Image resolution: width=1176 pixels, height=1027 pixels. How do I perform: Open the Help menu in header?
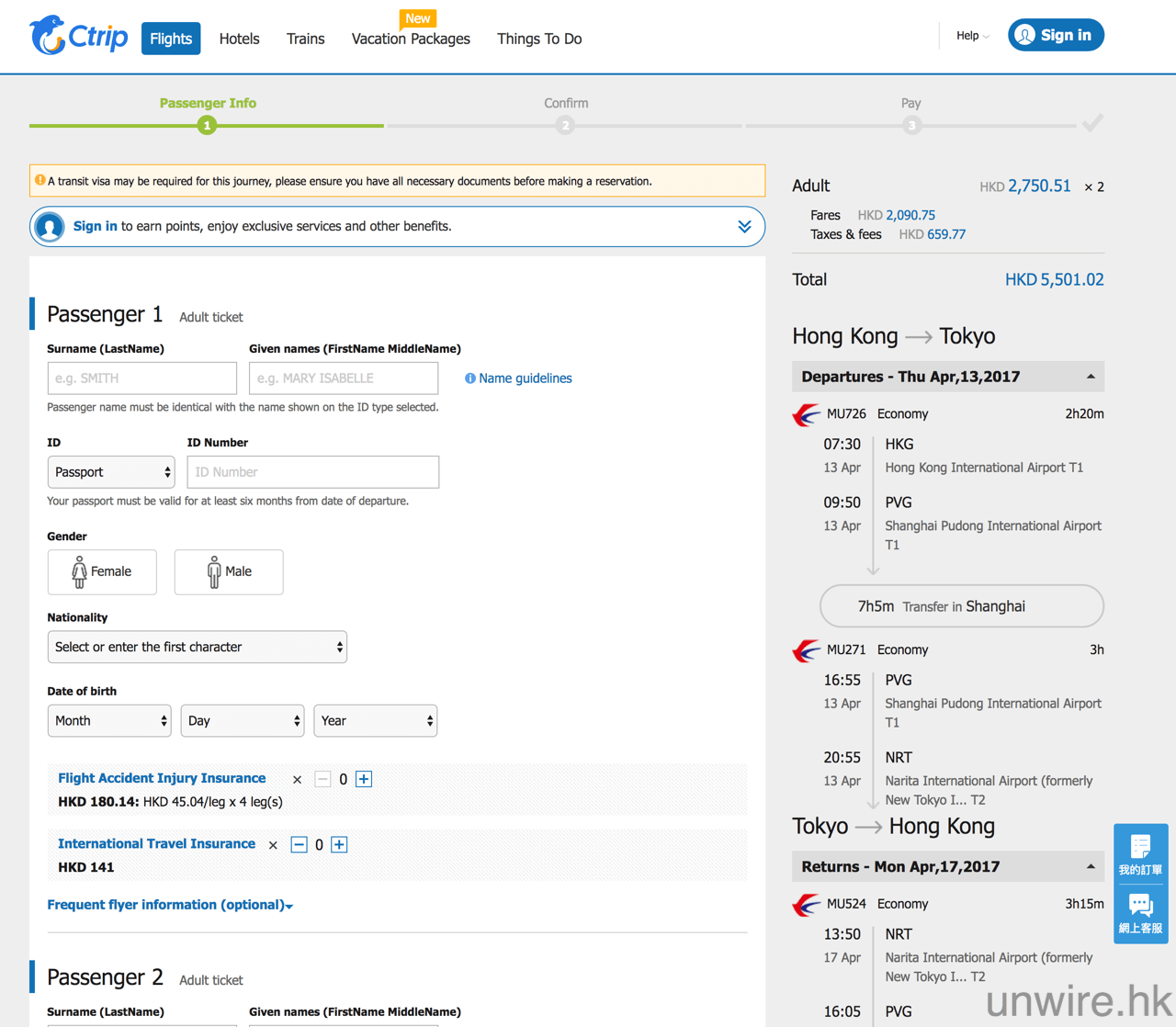point(972,36)
